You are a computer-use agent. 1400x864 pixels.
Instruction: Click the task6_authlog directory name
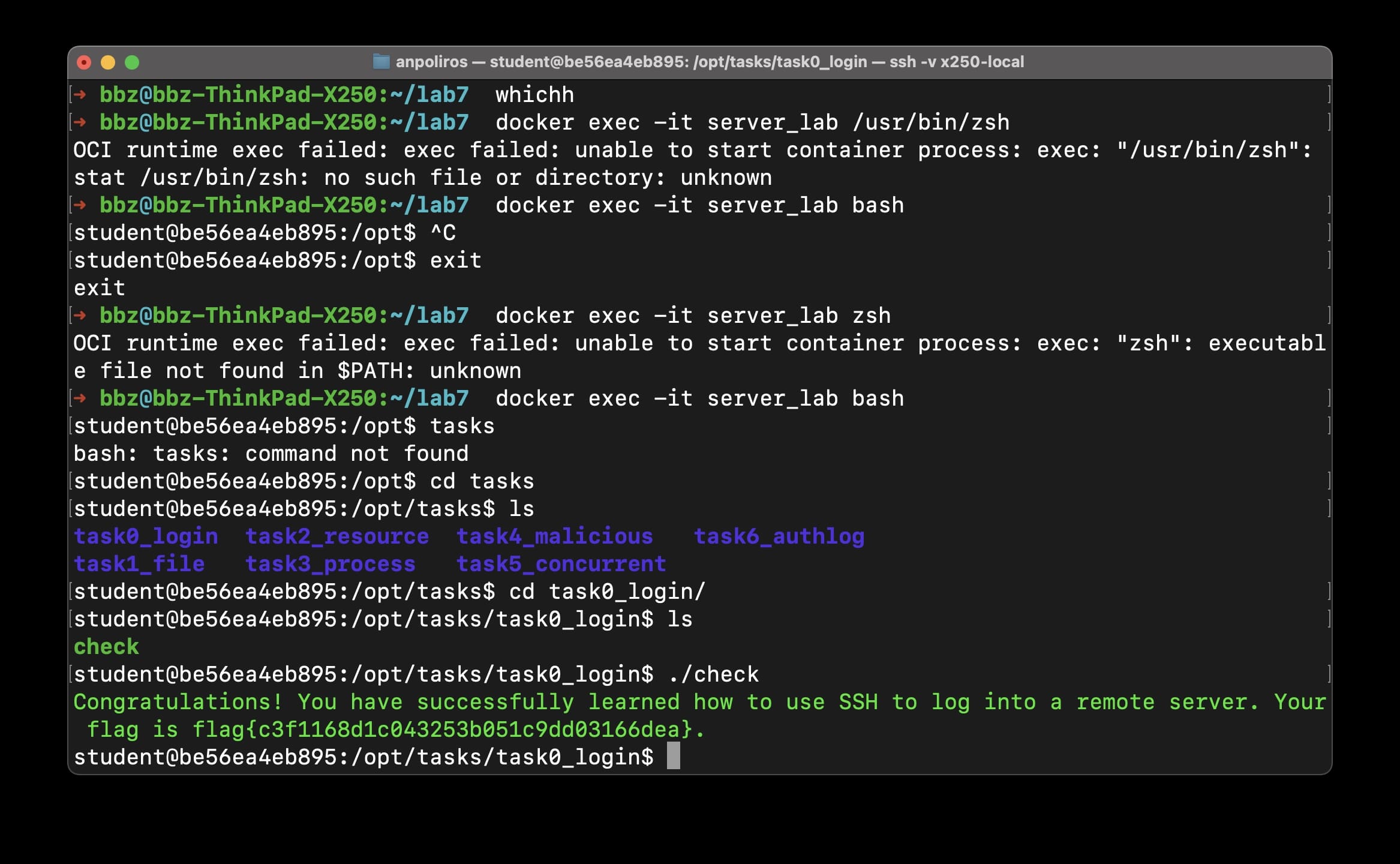pos(779,536)
